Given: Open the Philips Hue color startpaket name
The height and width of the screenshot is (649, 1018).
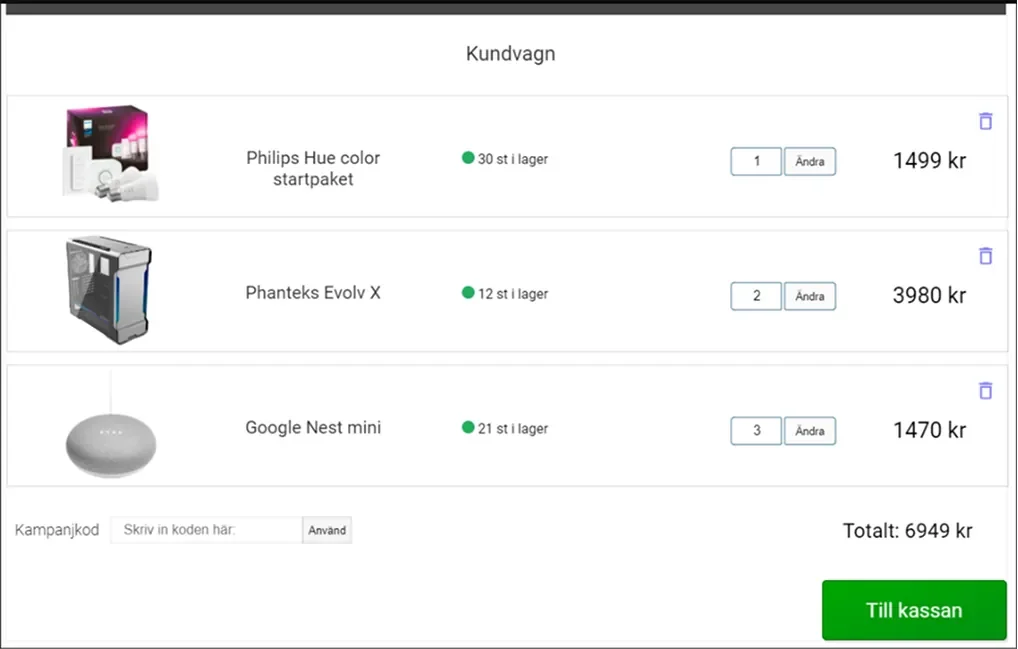Looking at the screenshot, I should [x=313, y=169].
